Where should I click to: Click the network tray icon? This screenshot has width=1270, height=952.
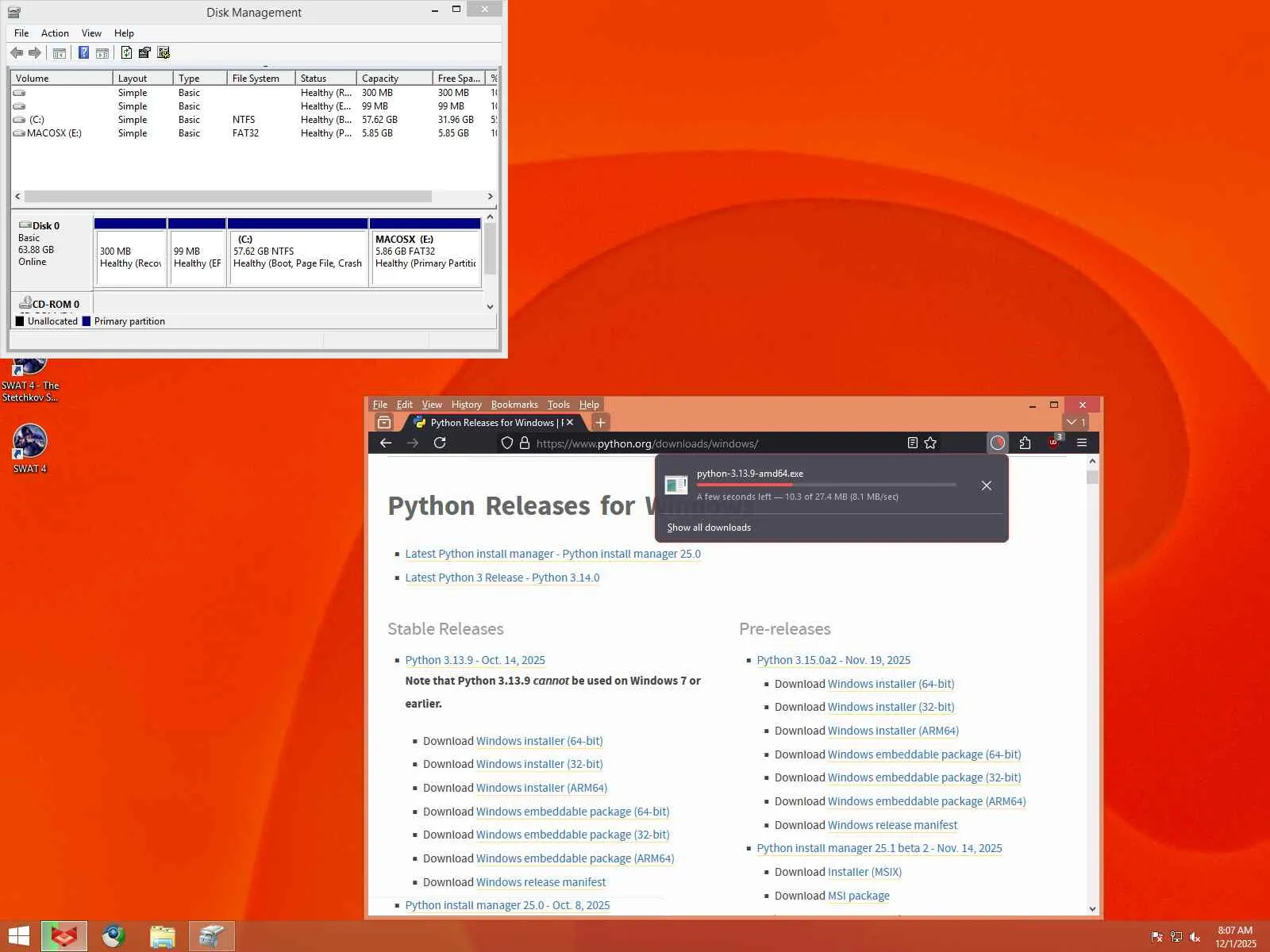(x=1176, y=937)
